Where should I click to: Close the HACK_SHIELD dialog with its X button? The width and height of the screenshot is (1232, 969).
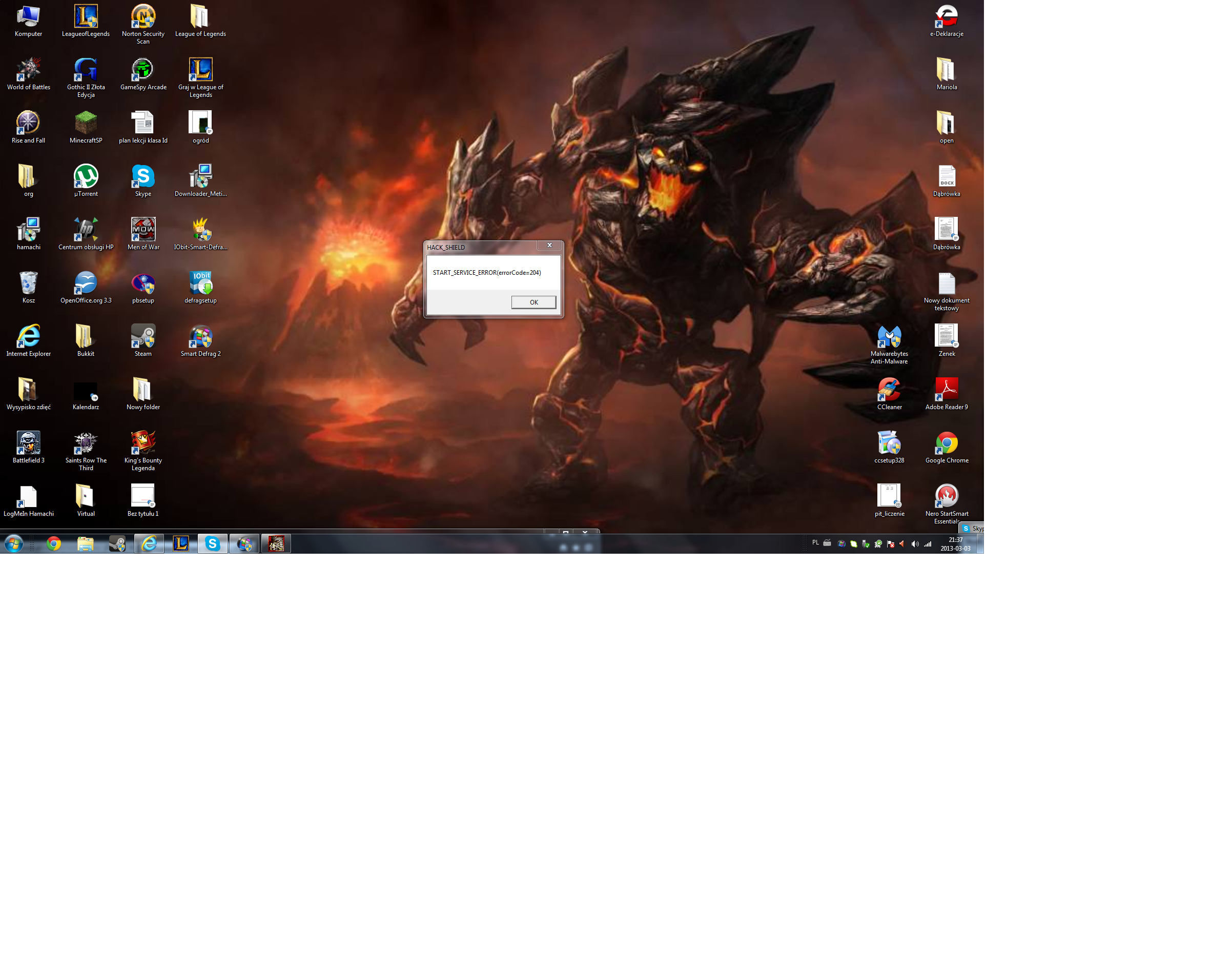(549, 246)
